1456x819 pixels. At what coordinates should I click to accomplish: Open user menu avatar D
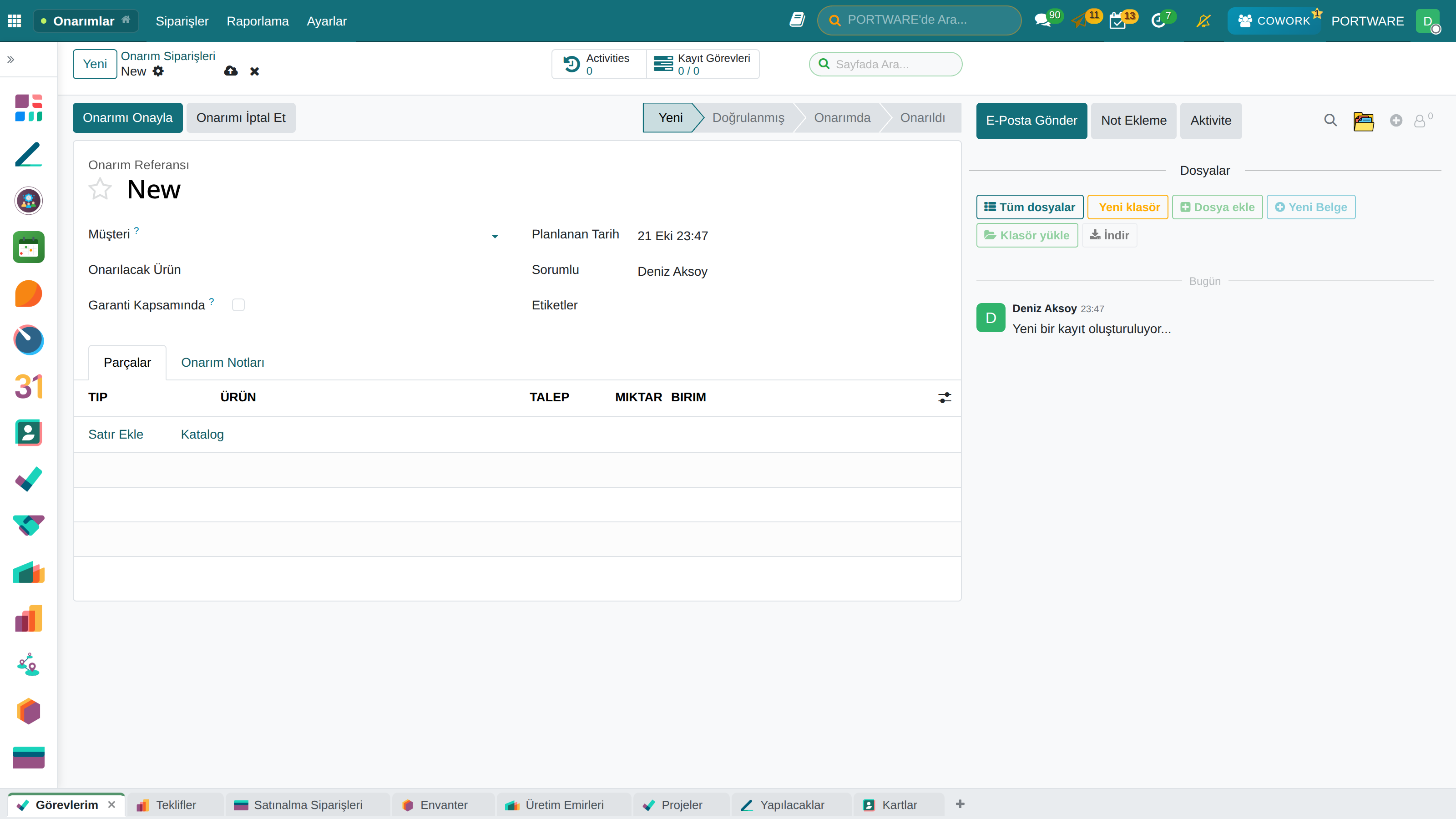point(1428,21)
